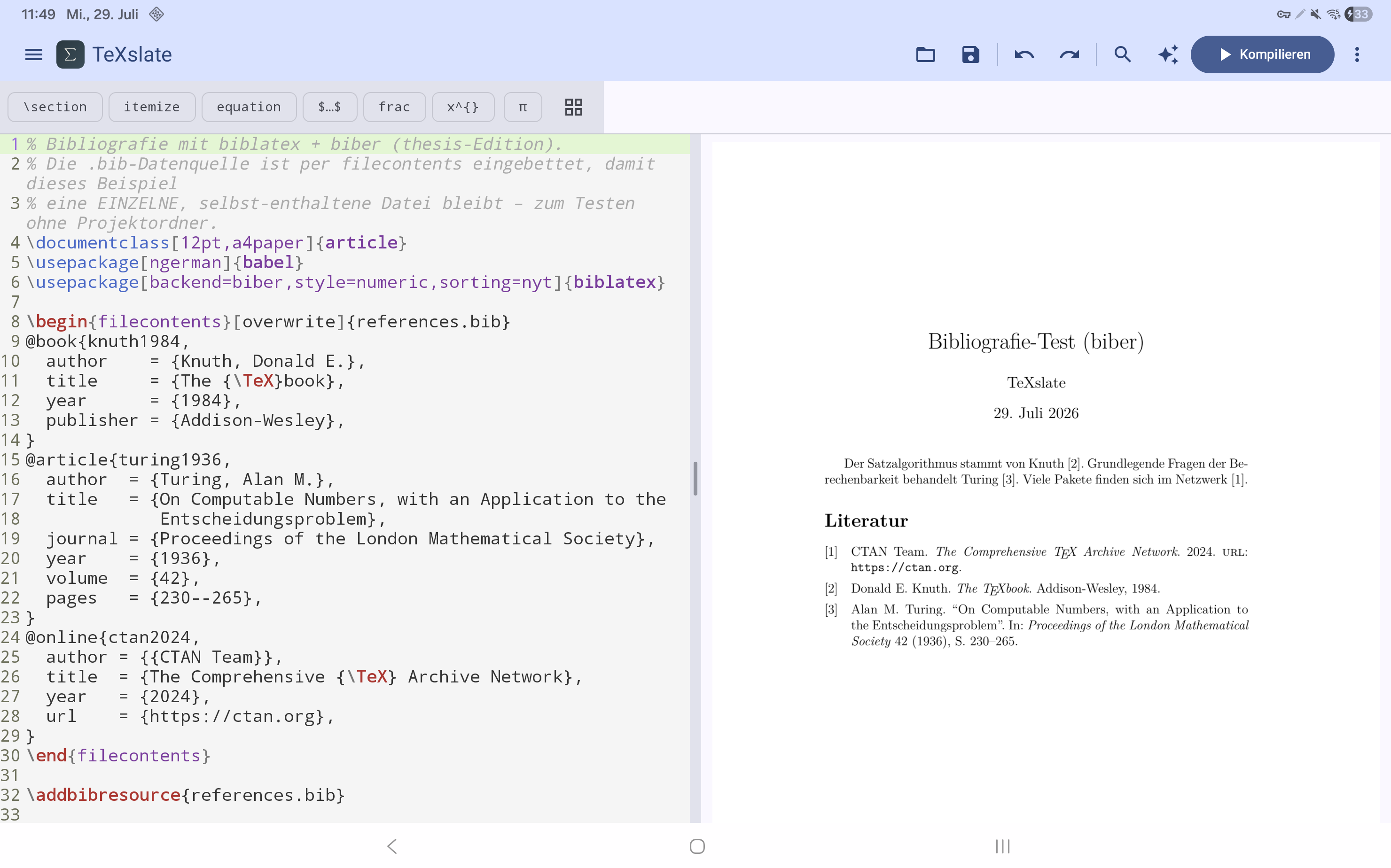The image size is (1391, 868).
Task: Undo the last edit
Action: (x=1024, y=54)
